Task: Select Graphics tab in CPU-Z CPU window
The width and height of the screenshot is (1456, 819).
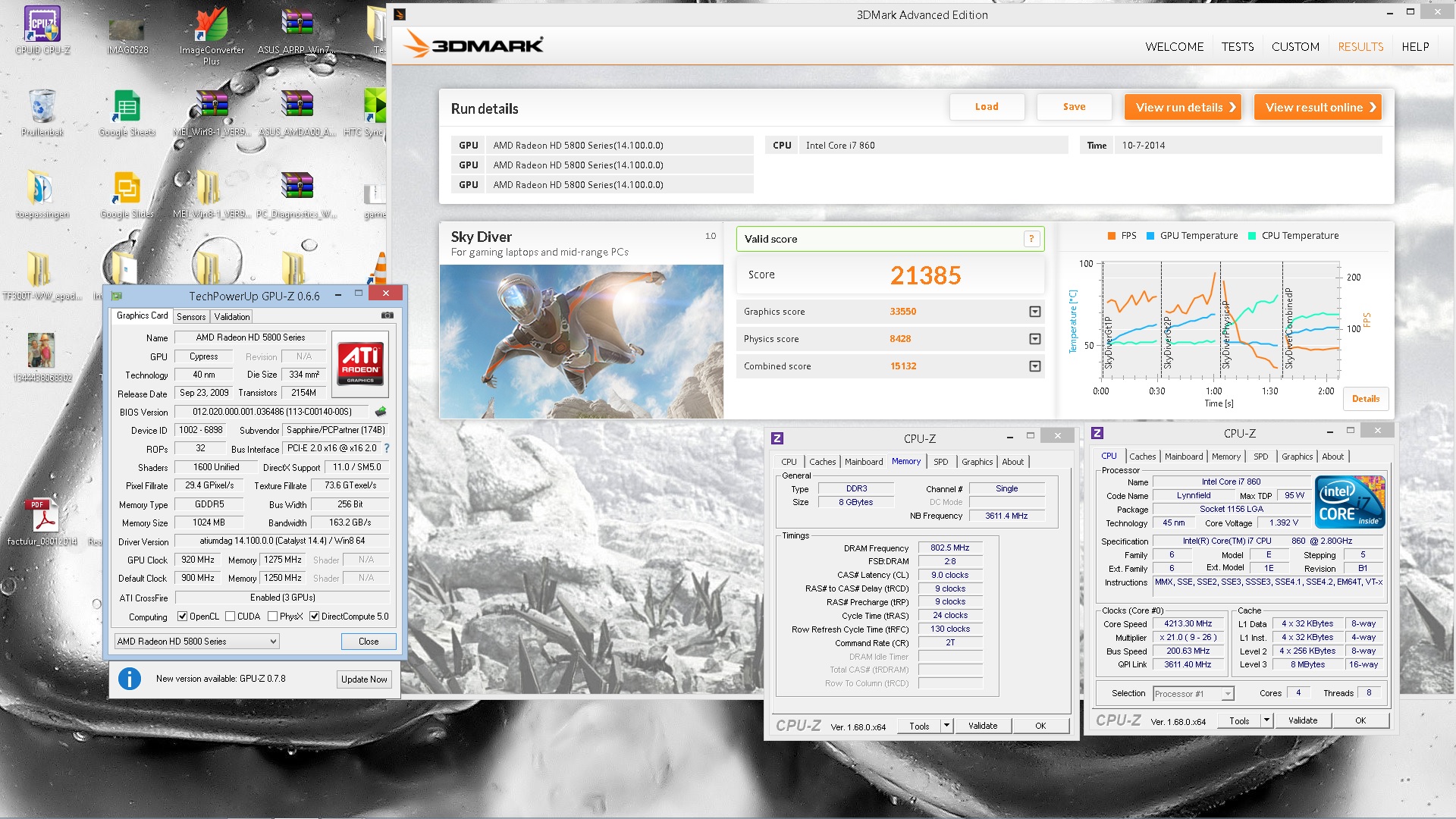Action: (1297, 457)
